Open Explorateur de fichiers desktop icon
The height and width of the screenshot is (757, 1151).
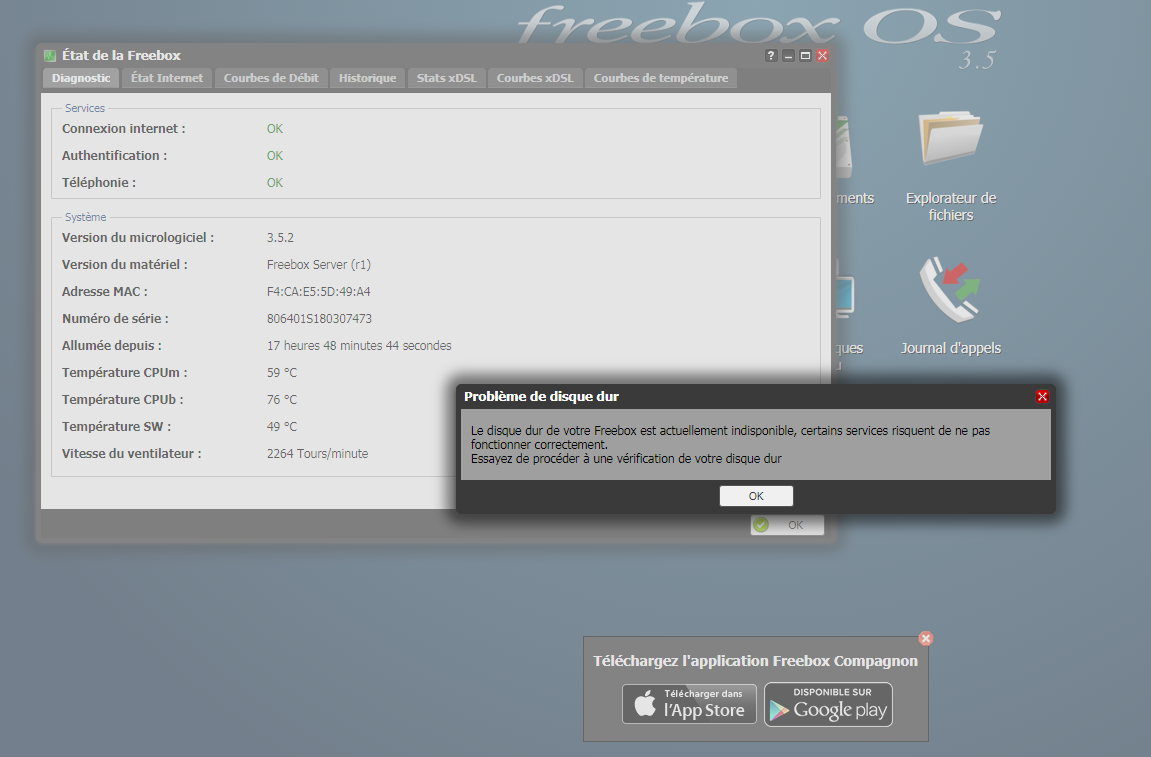point(951,165)
